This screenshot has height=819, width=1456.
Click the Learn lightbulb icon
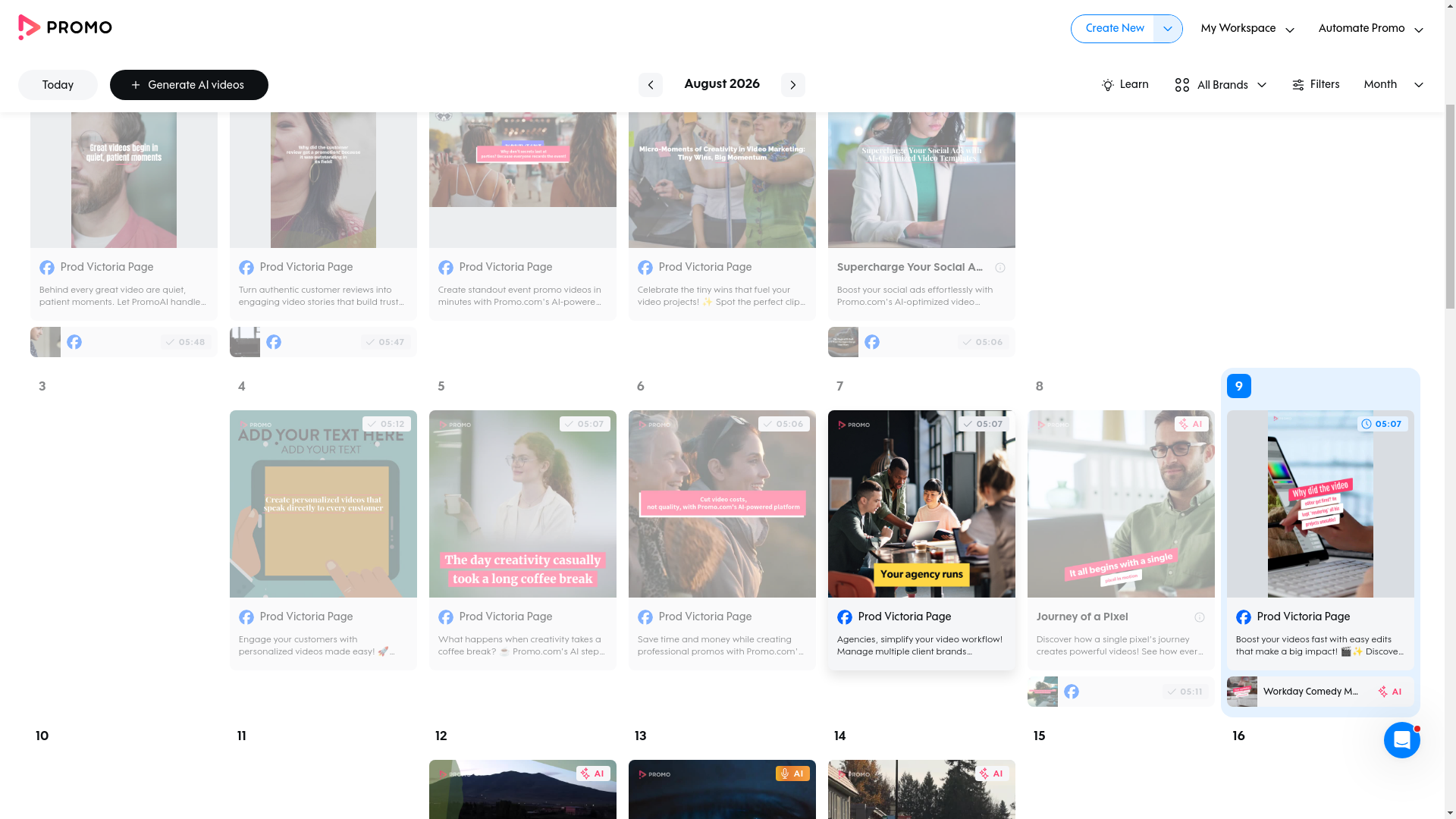[x=1108, y=85]
